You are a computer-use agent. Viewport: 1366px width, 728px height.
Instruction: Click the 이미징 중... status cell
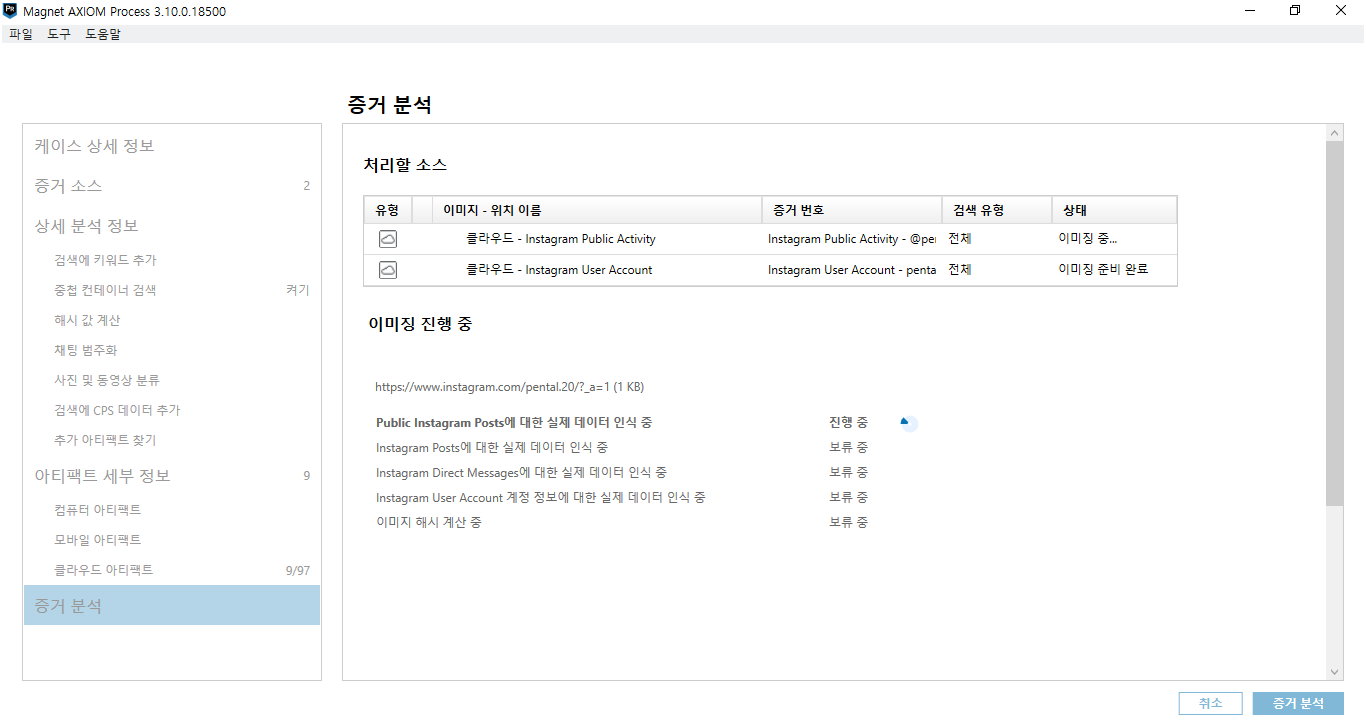point(1088,239)
